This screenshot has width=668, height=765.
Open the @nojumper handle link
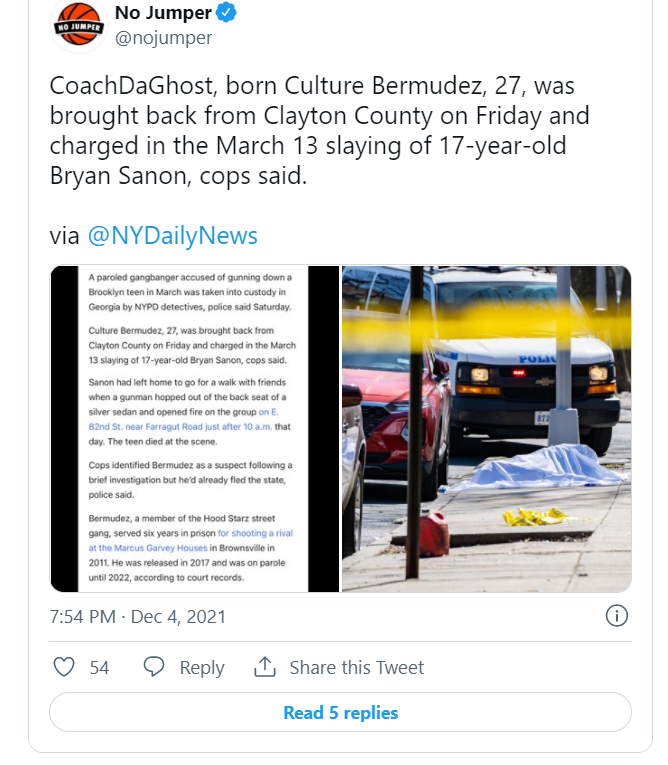(164, 38)
